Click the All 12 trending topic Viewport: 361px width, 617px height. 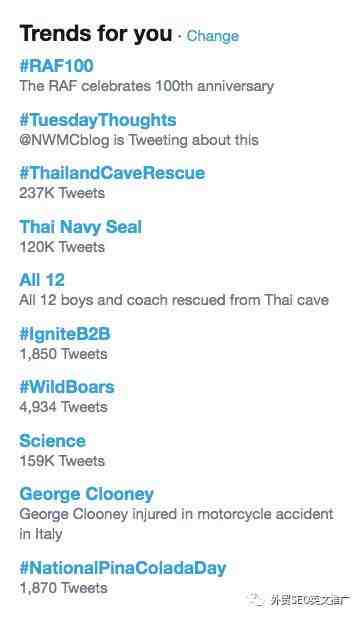(42, 280)
